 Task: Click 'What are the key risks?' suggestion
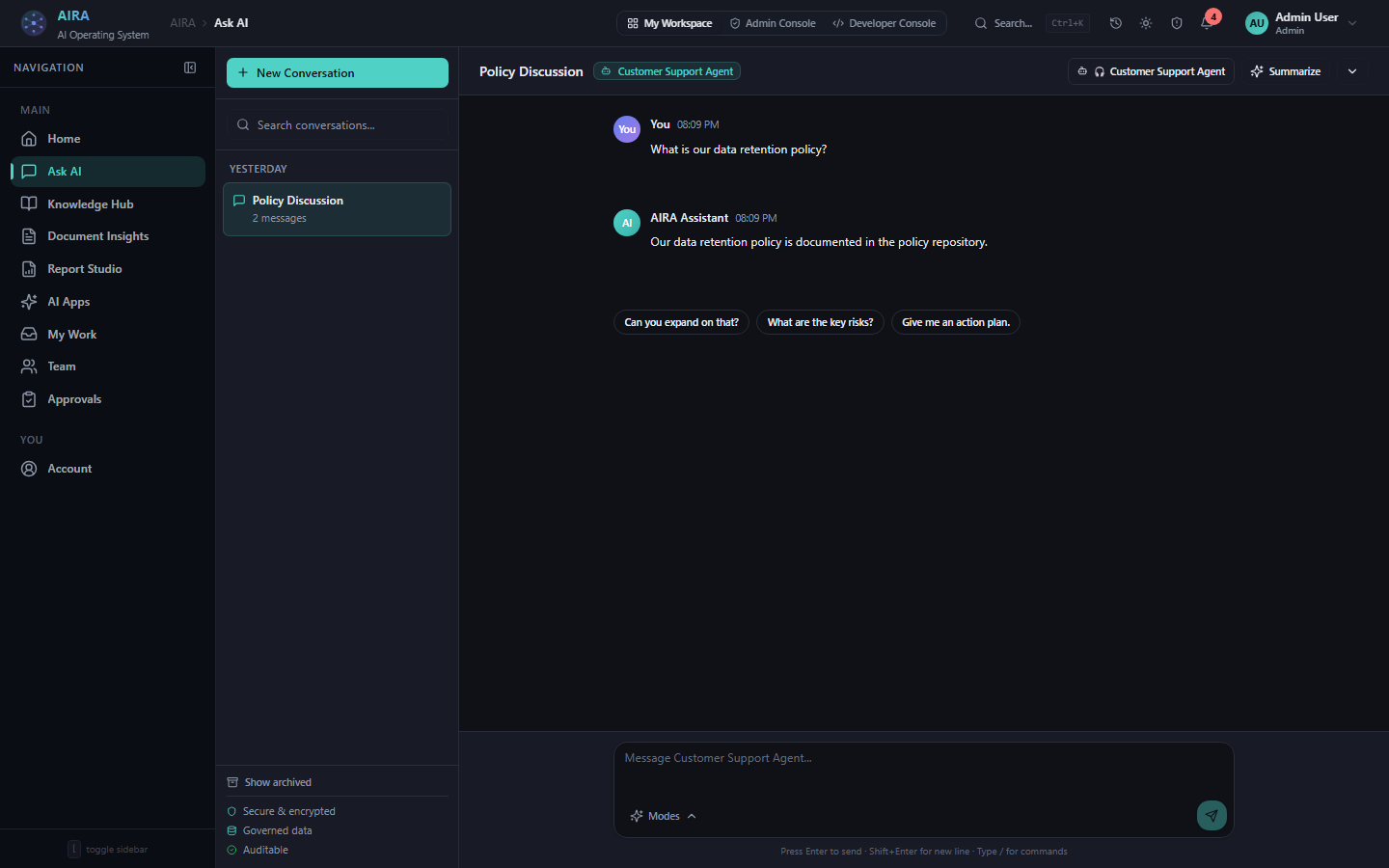(820, 322)
